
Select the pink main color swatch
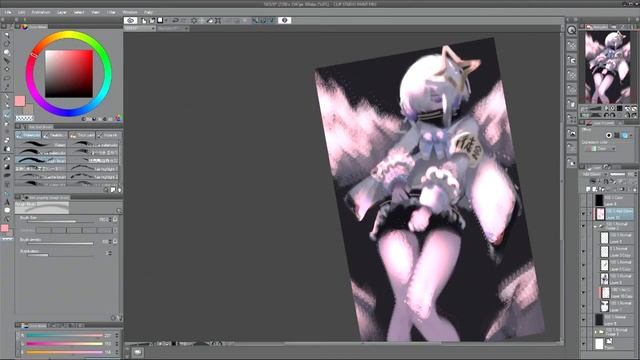coord(20,101)
